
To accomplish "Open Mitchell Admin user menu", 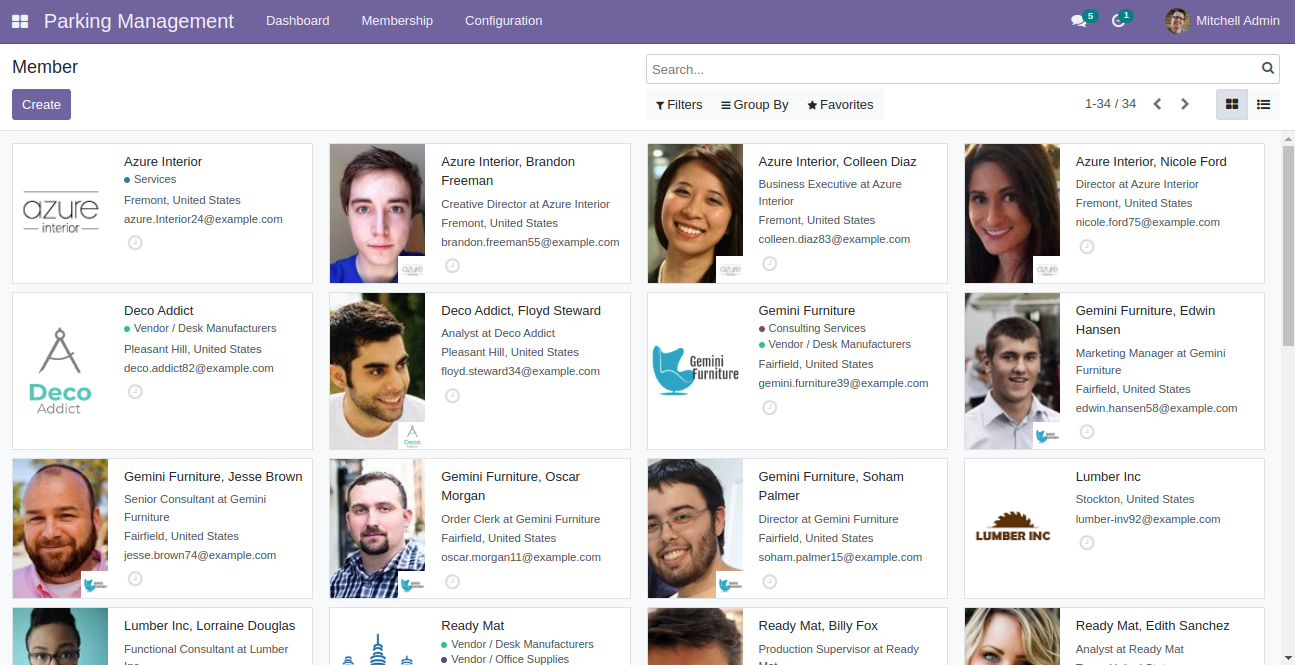I will click(1223, 21).
